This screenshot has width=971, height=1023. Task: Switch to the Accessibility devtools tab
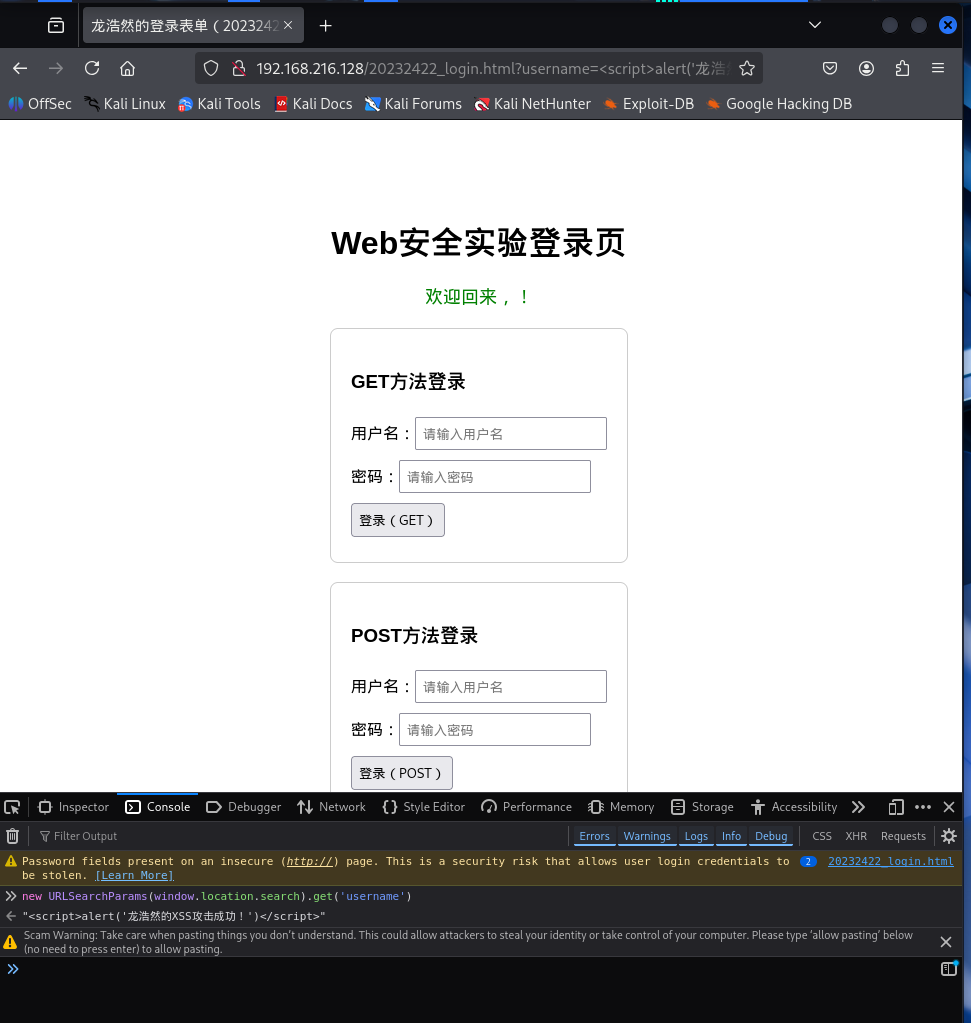point(794,807)
